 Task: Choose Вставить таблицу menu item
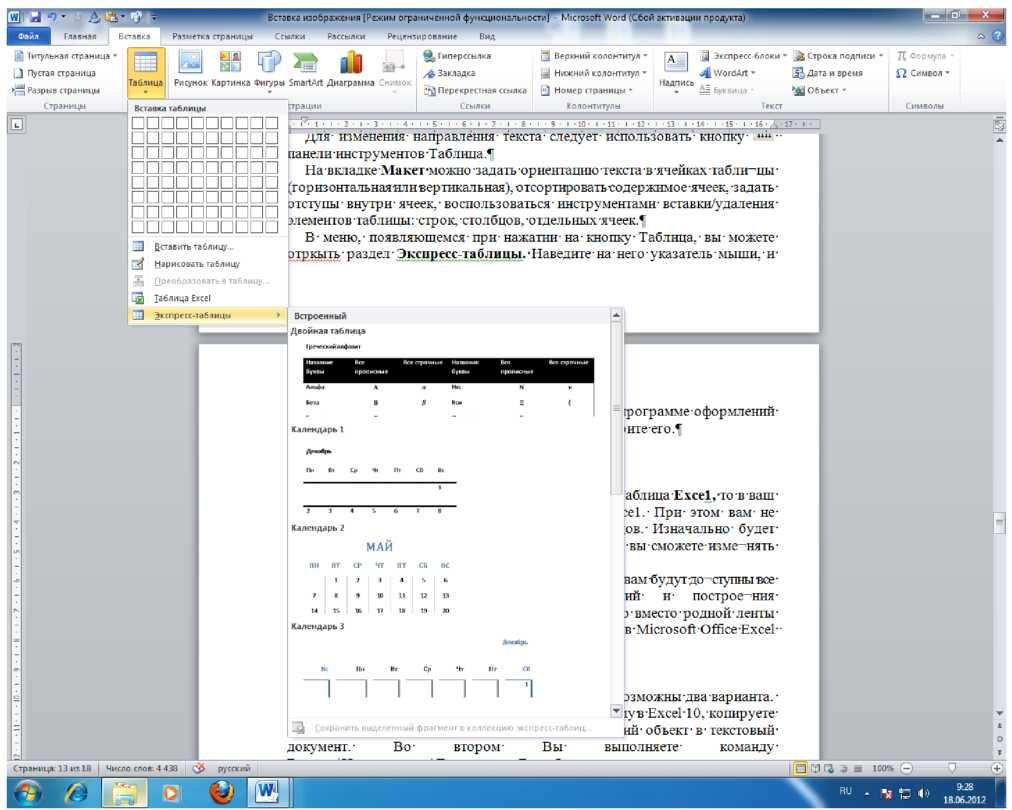coord(208,247)
